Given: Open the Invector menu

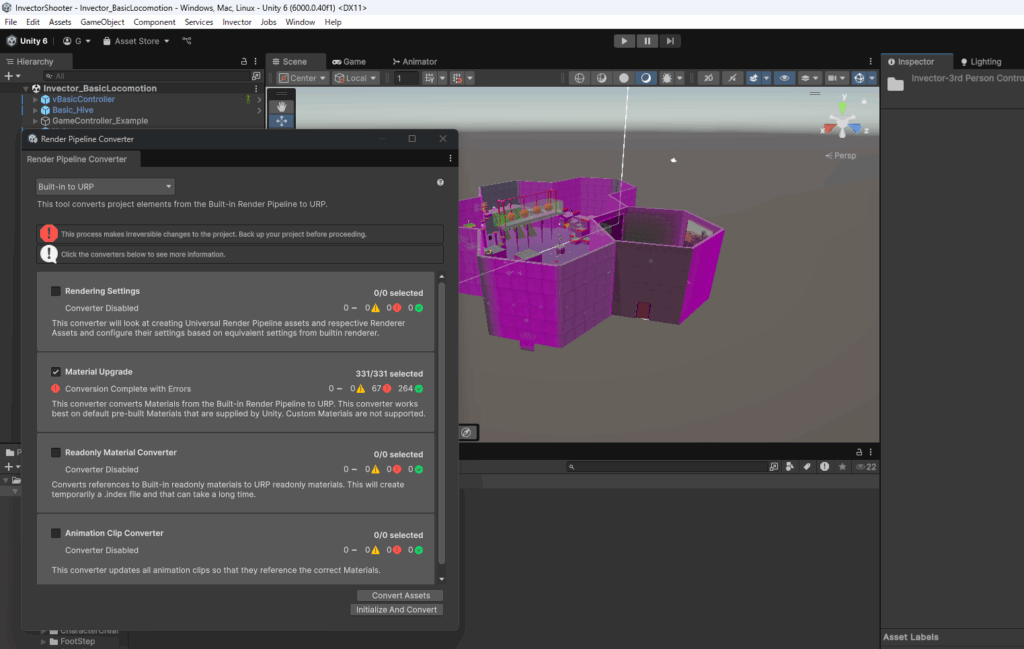Looking at the screenshot, I should [236, 22].
